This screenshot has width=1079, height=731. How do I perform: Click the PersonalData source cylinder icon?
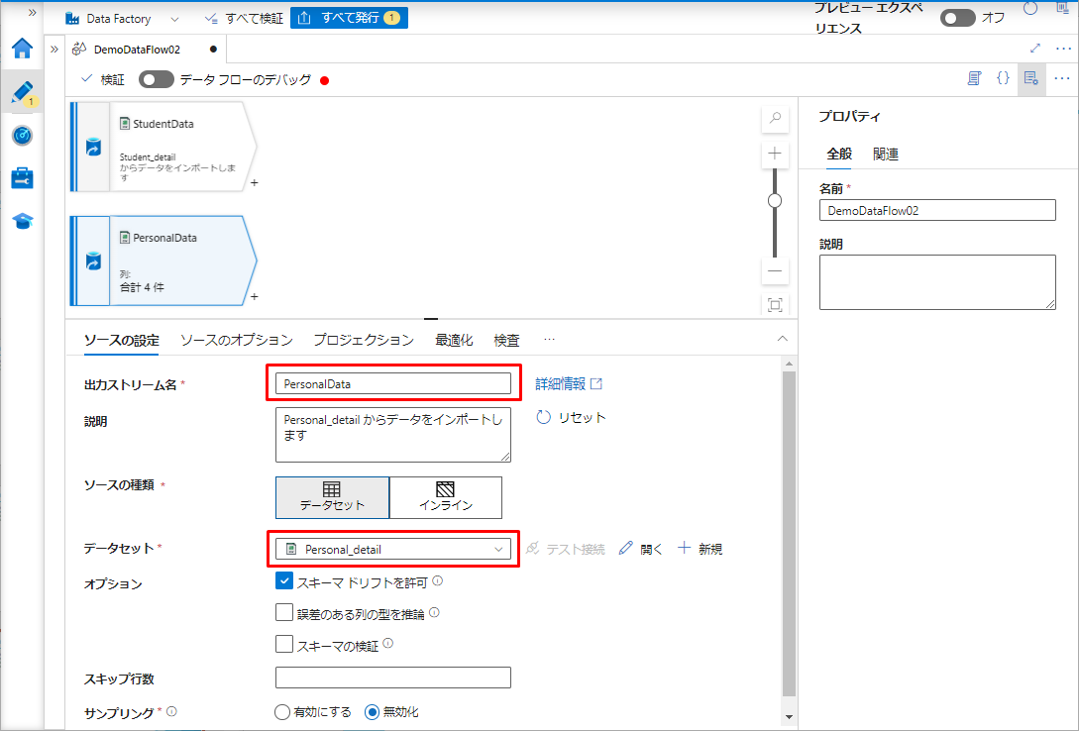[x=93, y=261]
